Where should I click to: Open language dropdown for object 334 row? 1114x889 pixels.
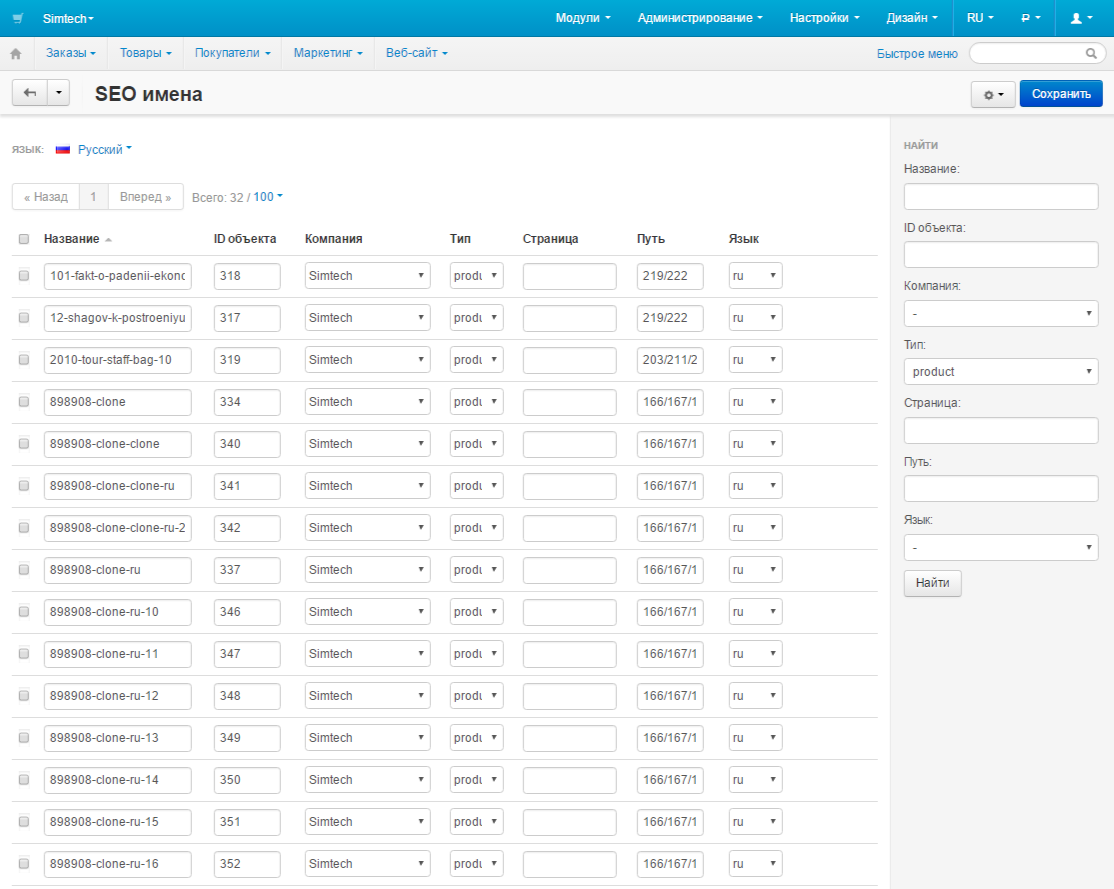pyautogui.click(x=755, y=402)
